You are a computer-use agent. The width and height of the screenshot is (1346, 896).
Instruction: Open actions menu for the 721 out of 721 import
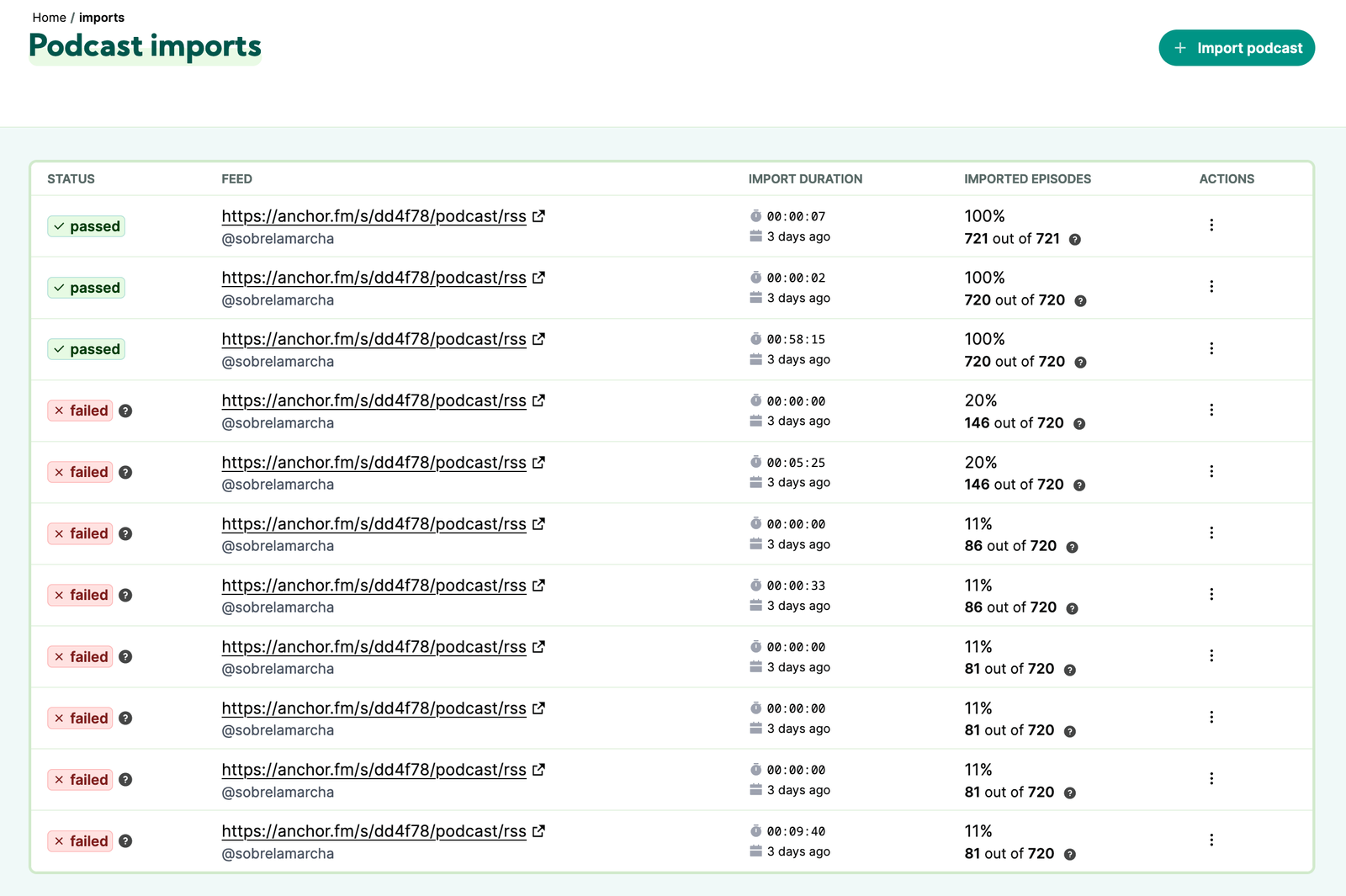click(x=1211, y=225)
